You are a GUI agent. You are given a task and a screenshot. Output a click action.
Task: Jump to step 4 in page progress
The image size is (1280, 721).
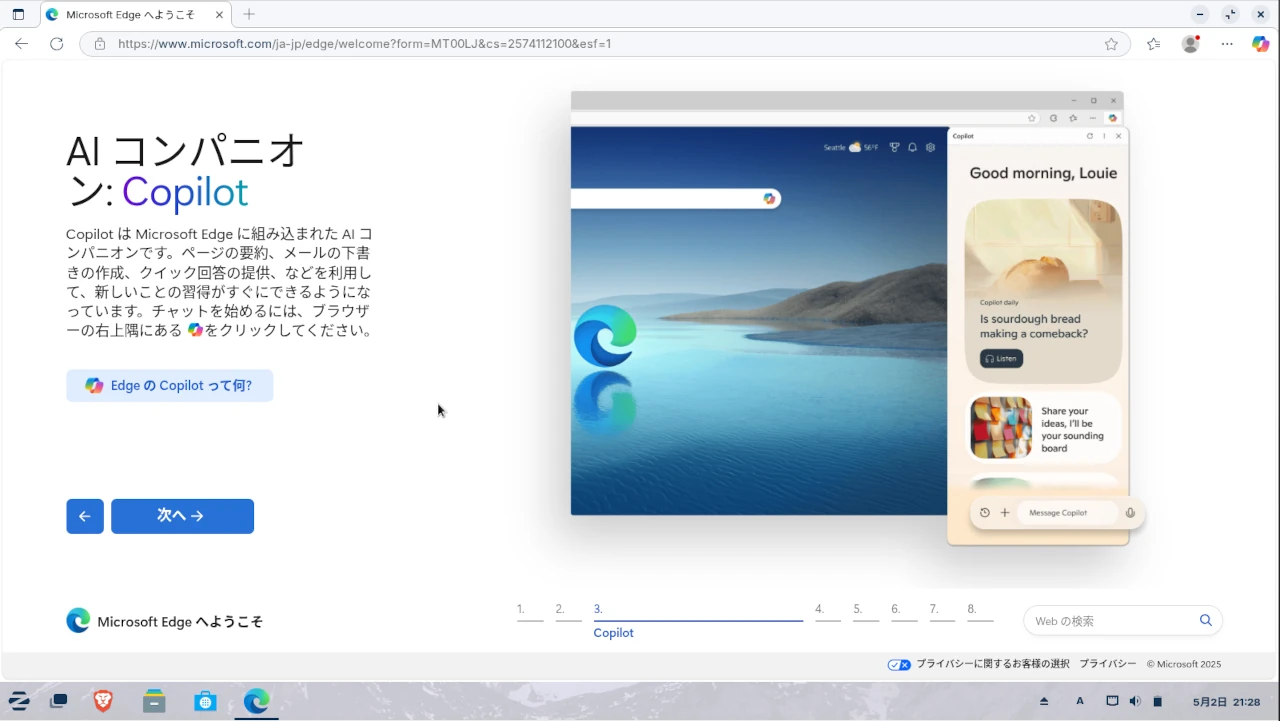827,611
